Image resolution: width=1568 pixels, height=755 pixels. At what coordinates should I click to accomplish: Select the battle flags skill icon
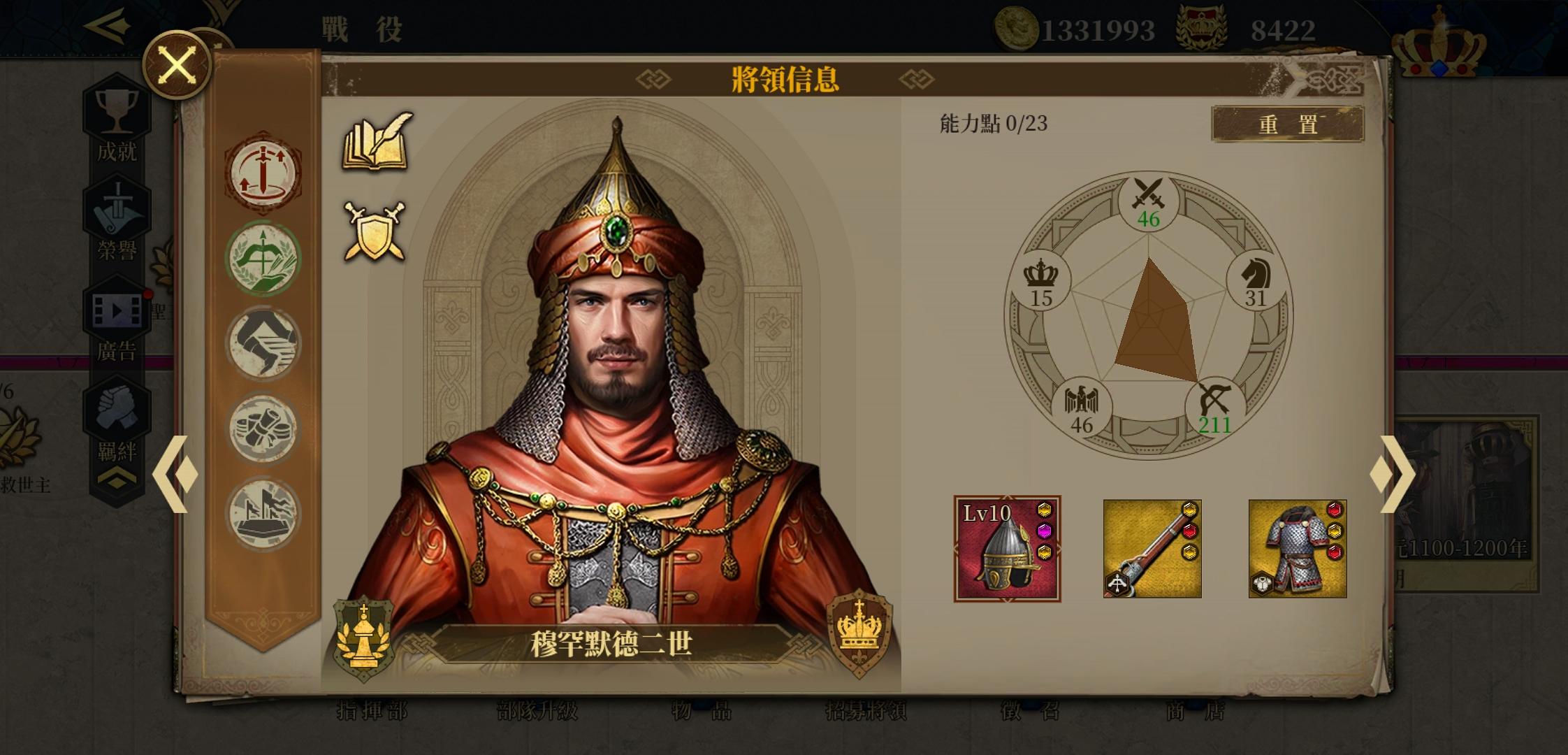[263, 514]
